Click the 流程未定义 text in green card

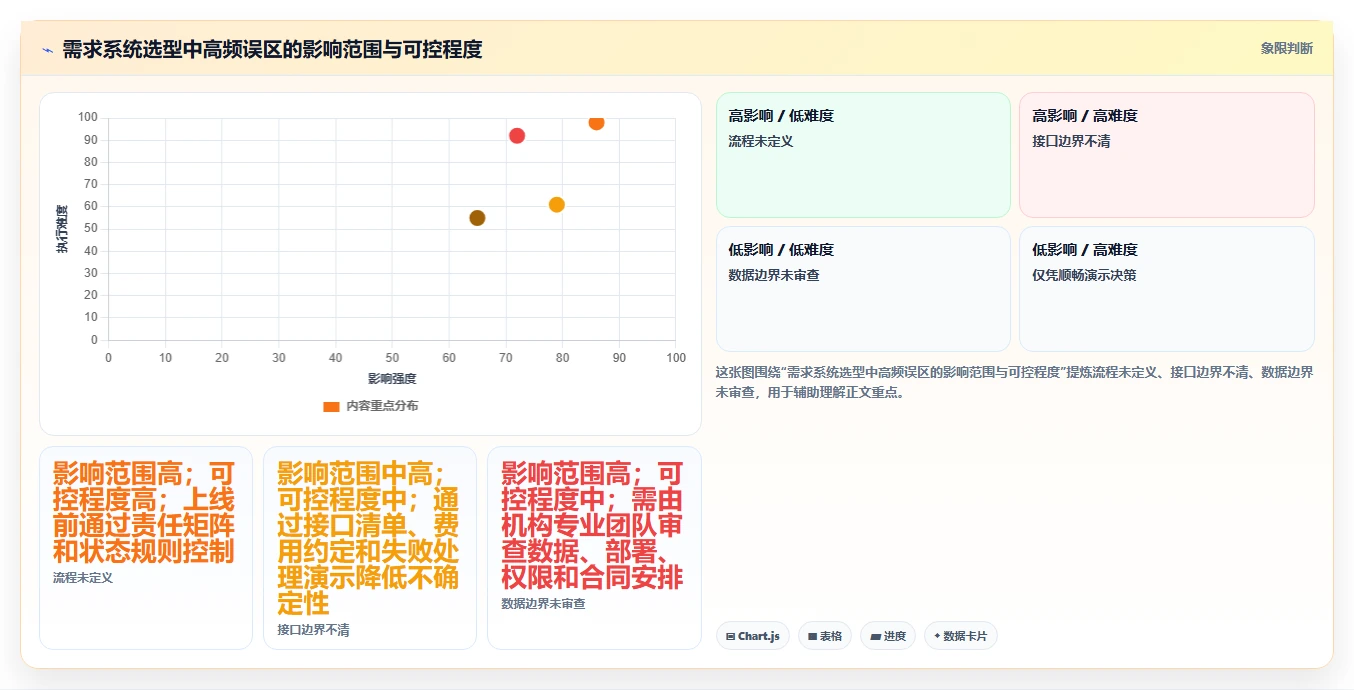[761, 142]
